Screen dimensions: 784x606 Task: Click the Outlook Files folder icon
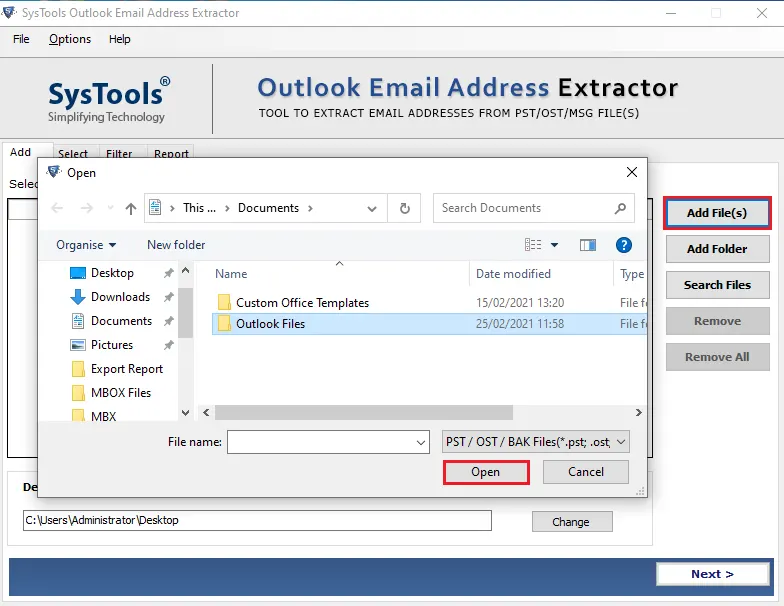tap(224, 324)
